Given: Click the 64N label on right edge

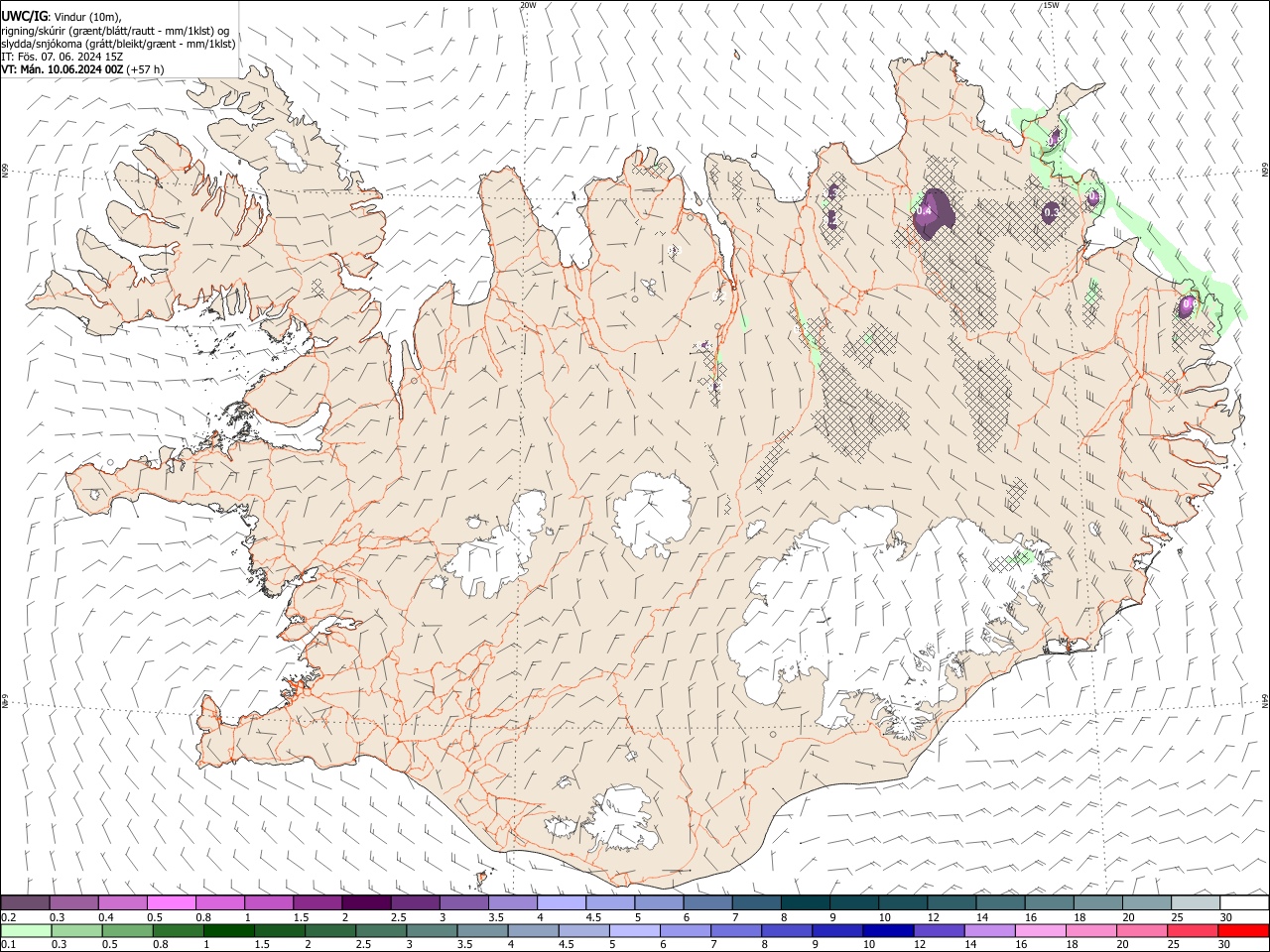Looking at the screenshot, I should tap(1265, 700).
